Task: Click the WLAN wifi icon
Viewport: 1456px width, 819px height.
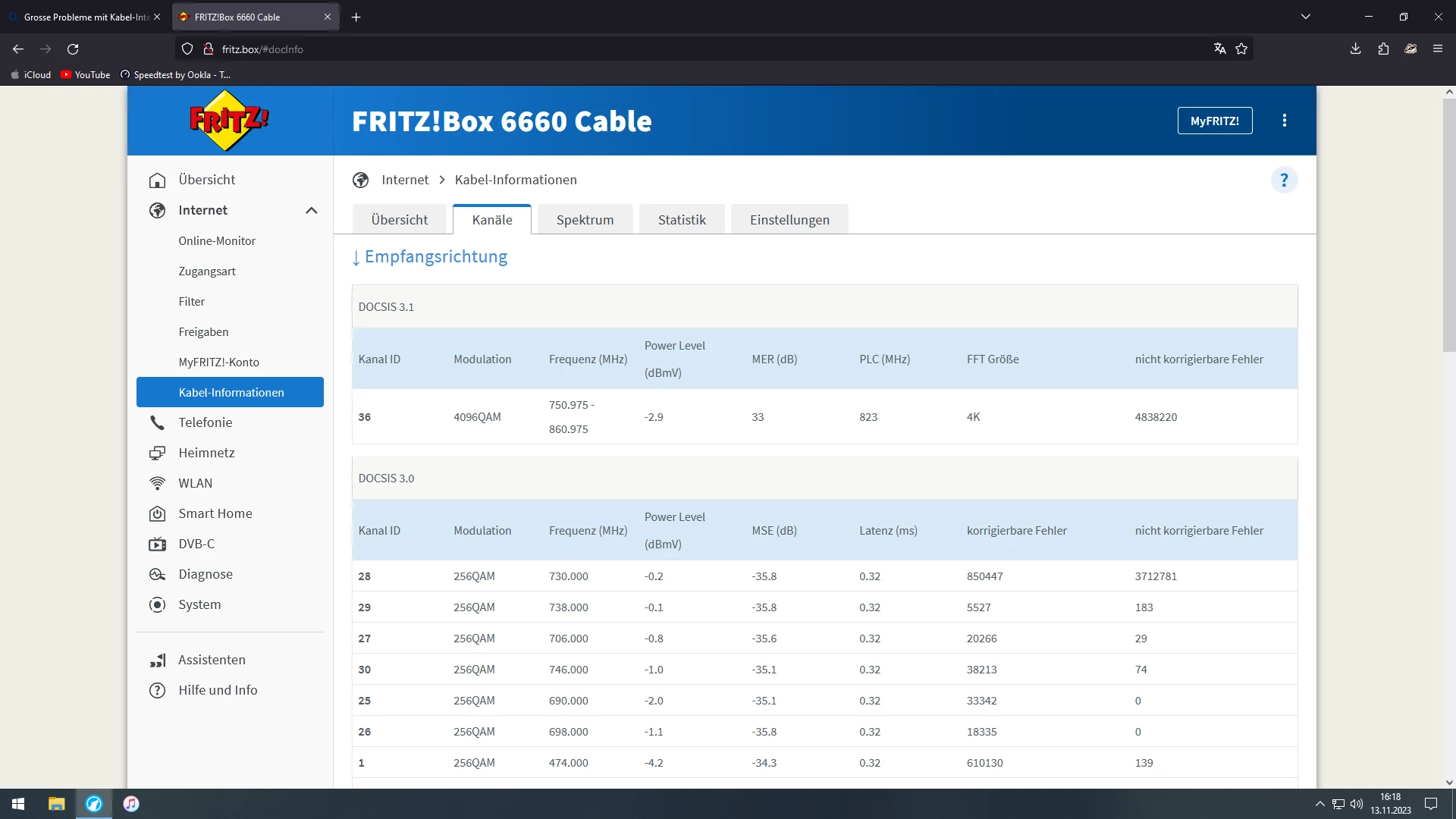Action: (157, 483)
